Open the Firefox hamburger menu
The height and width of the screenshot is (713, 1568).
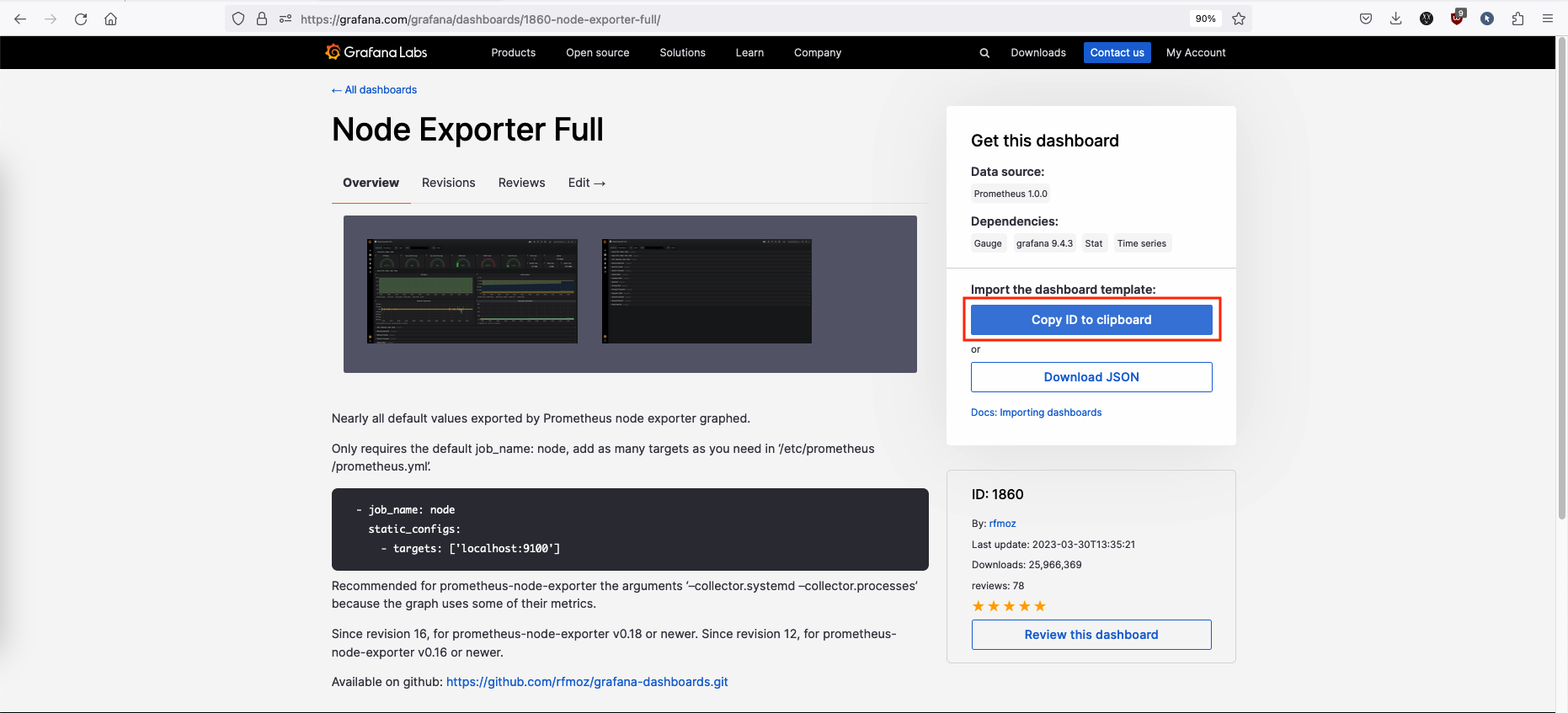pos(1548,19)
